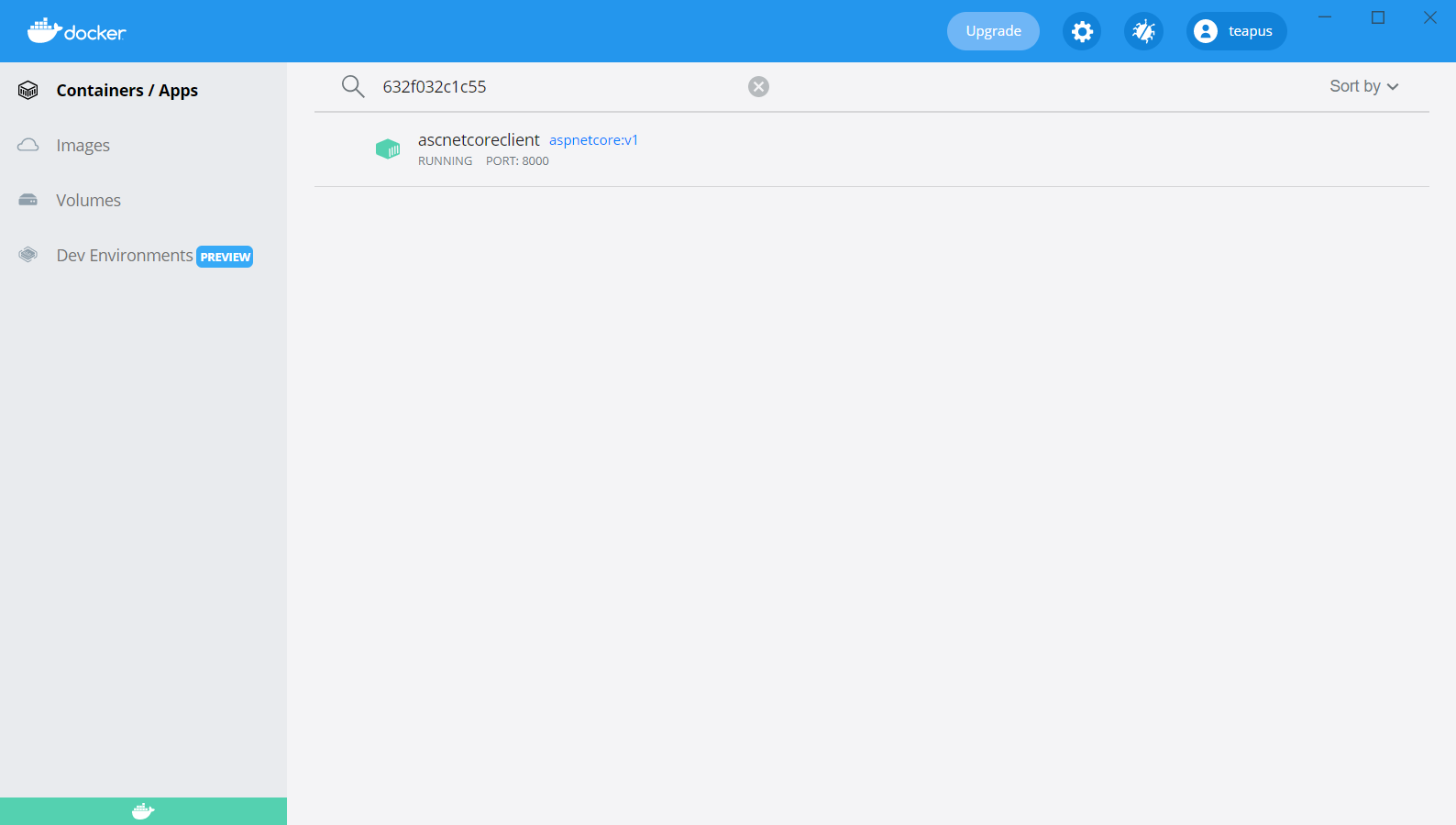Open the teapus account menu
Image resolution: width=1456 pixels, height=825 pixels.
(1236, 31)
